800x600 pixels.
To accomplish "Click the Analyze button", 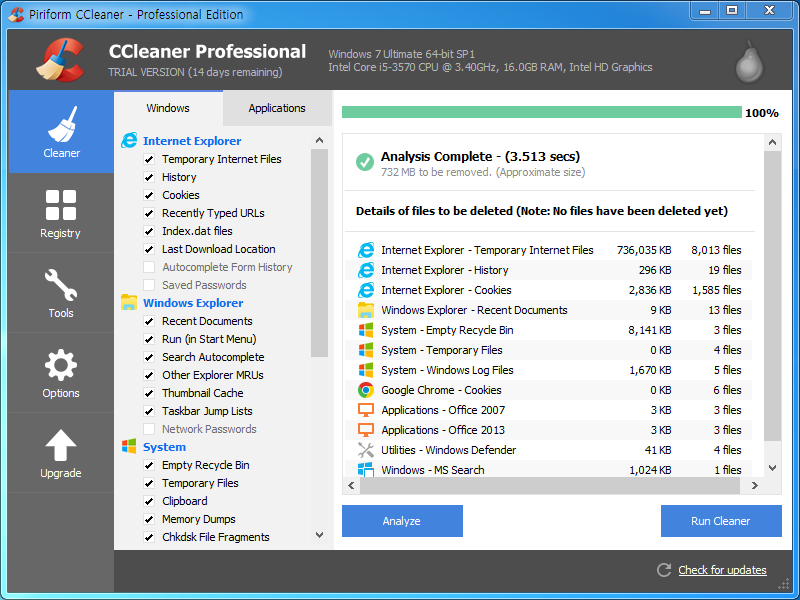I will [402, 521].
